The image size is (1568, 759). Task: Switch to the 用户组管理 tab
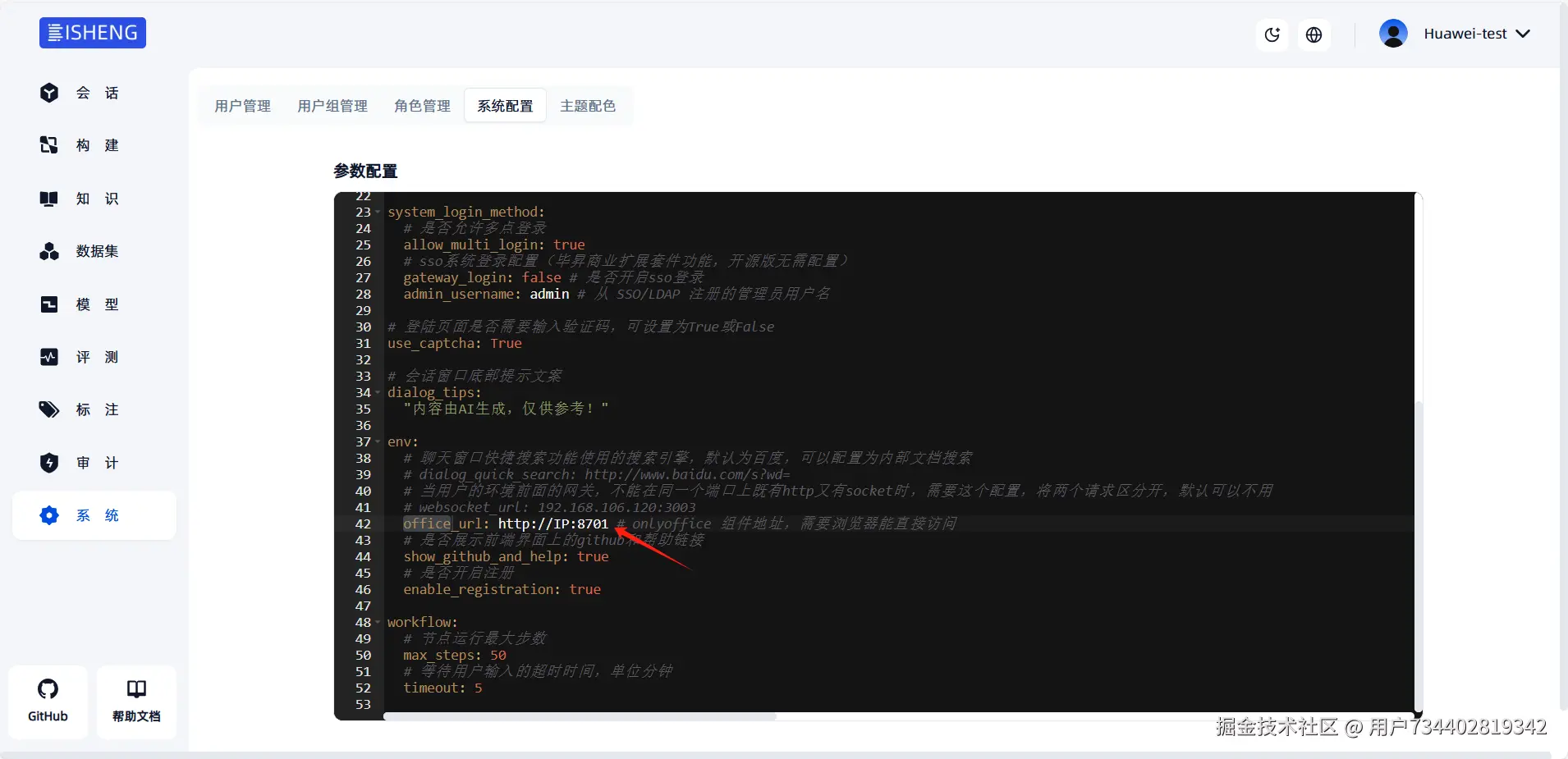pos(332,106)
